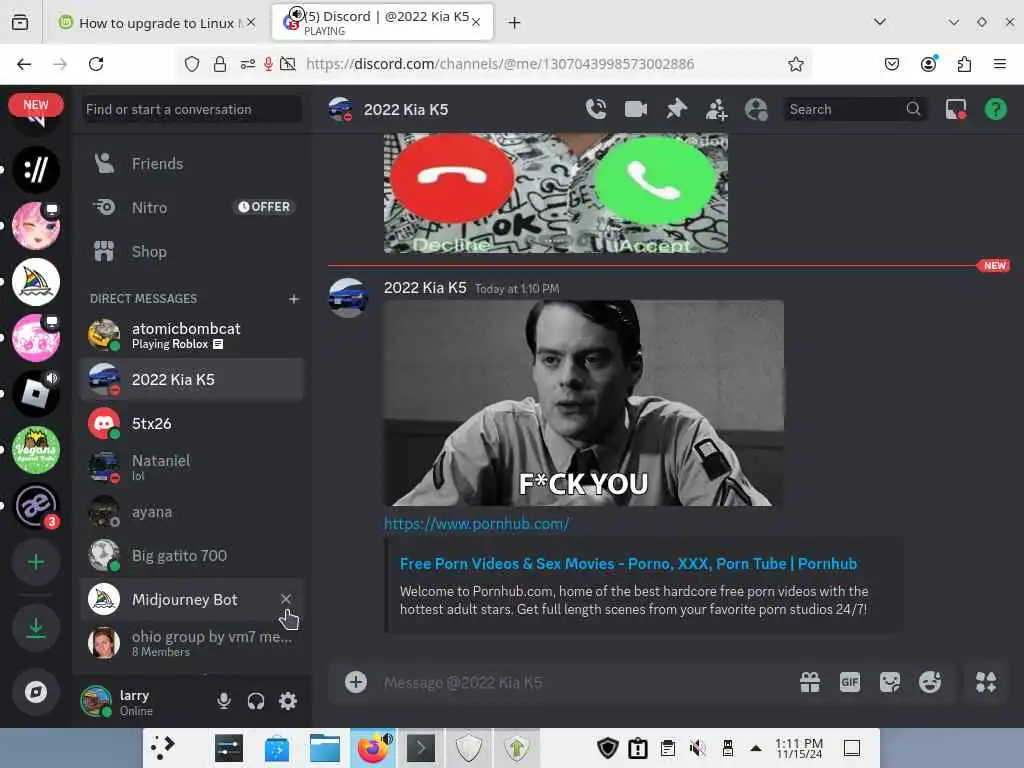Mute the Discord tab's audio
This screenshot has height=768, width=1024.
pyautogui.click(x=297, y=14)
